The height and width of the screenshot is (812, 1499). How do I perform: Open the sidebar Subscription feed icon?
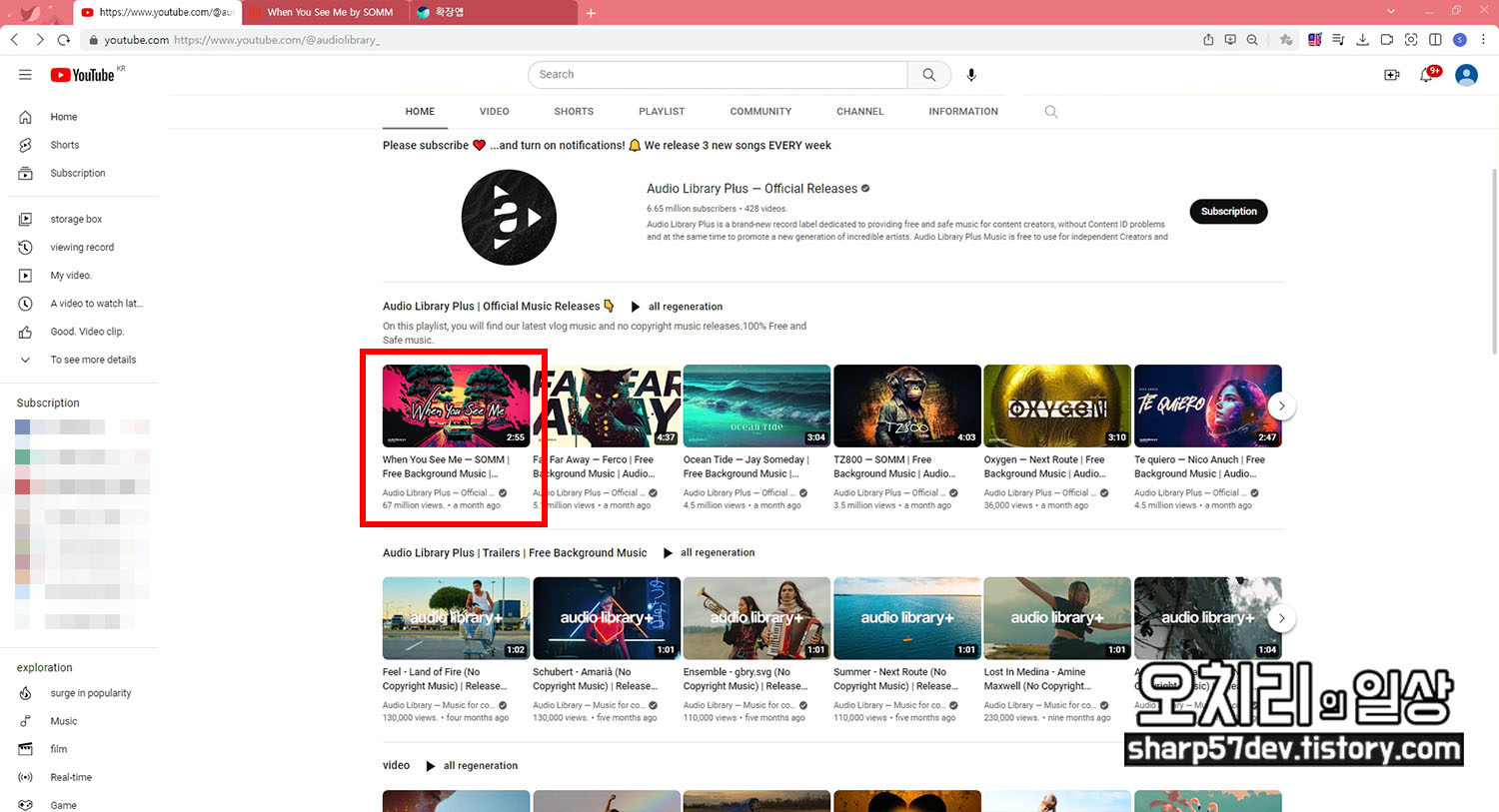tap(25, 173)
